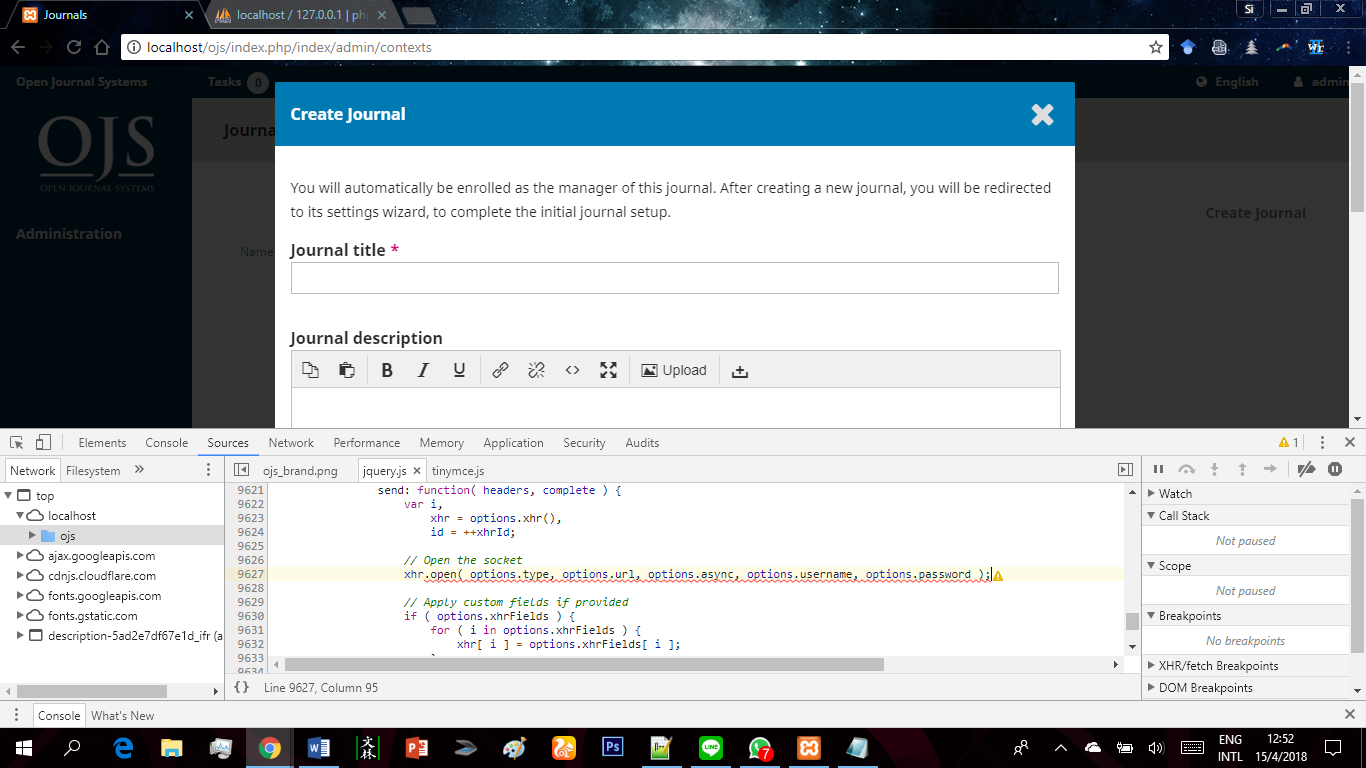Toggle italic formatting in description editor

click(423, 370)
